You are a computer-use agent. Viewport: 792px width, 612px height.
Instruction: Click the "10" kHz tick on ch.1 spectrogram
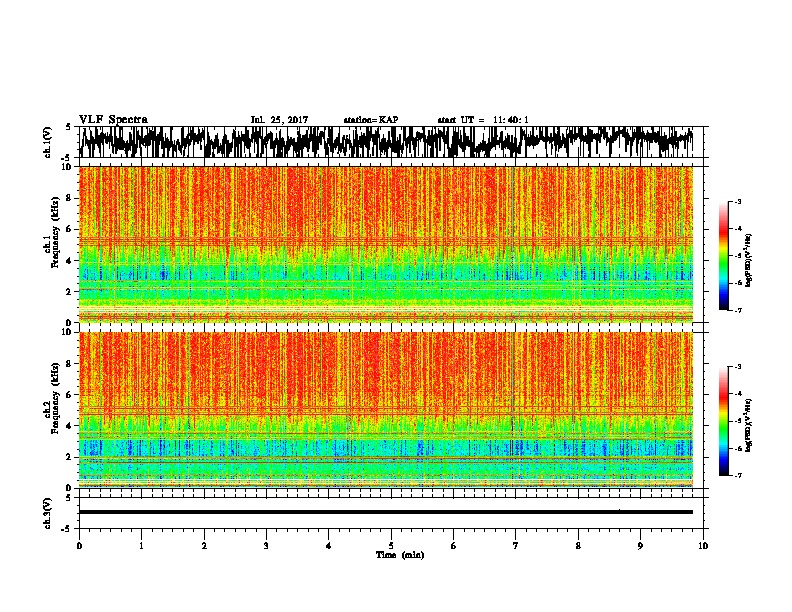[68, 167]
